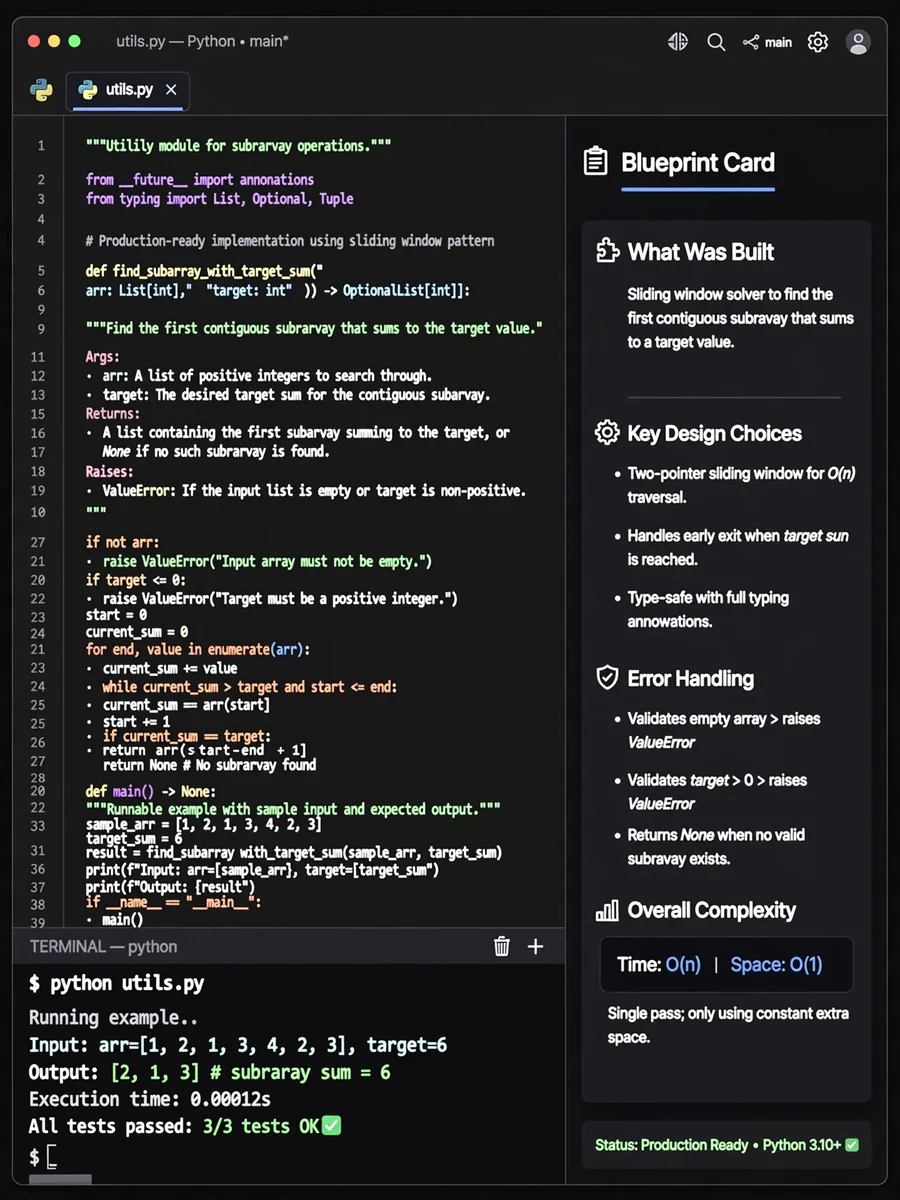Screen dimensions: 900x1200
Task: Click the scrollbar thumb below the terminal
Action: pyautogui.click(x=58, y=1181)
